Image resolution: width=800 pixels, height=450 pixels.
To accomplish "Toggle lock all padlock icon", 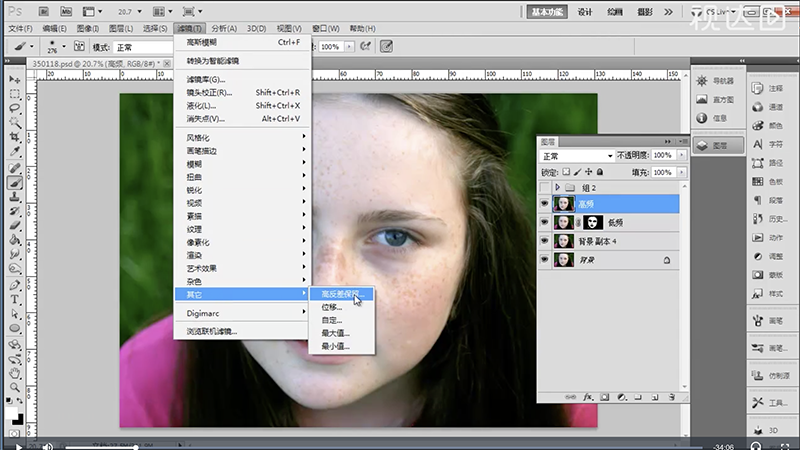I will click(x=600, y=172).
